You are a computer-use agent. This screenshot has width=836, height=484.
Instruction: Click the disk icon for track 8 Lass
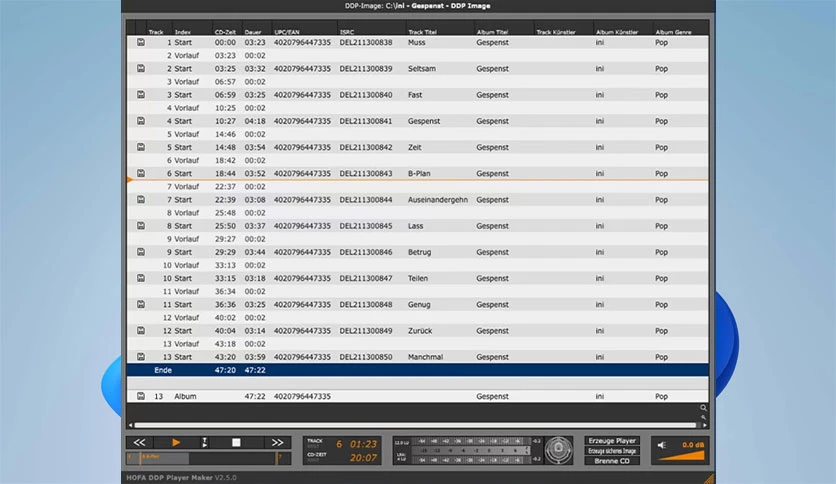(x=141, y=225)
